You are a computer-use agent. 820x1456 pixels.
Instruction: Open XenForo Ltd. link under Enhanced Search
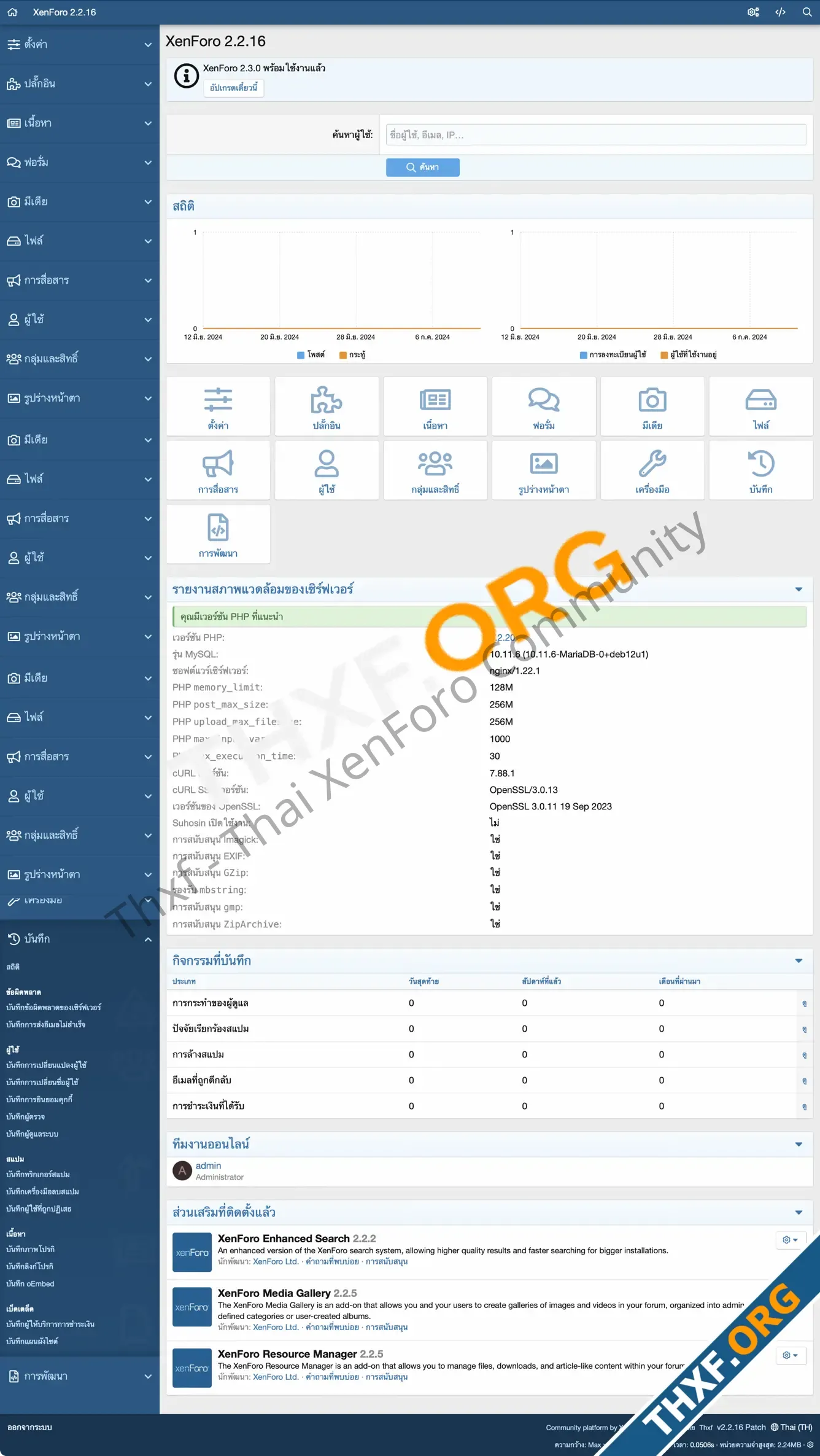click(276, 1261)
